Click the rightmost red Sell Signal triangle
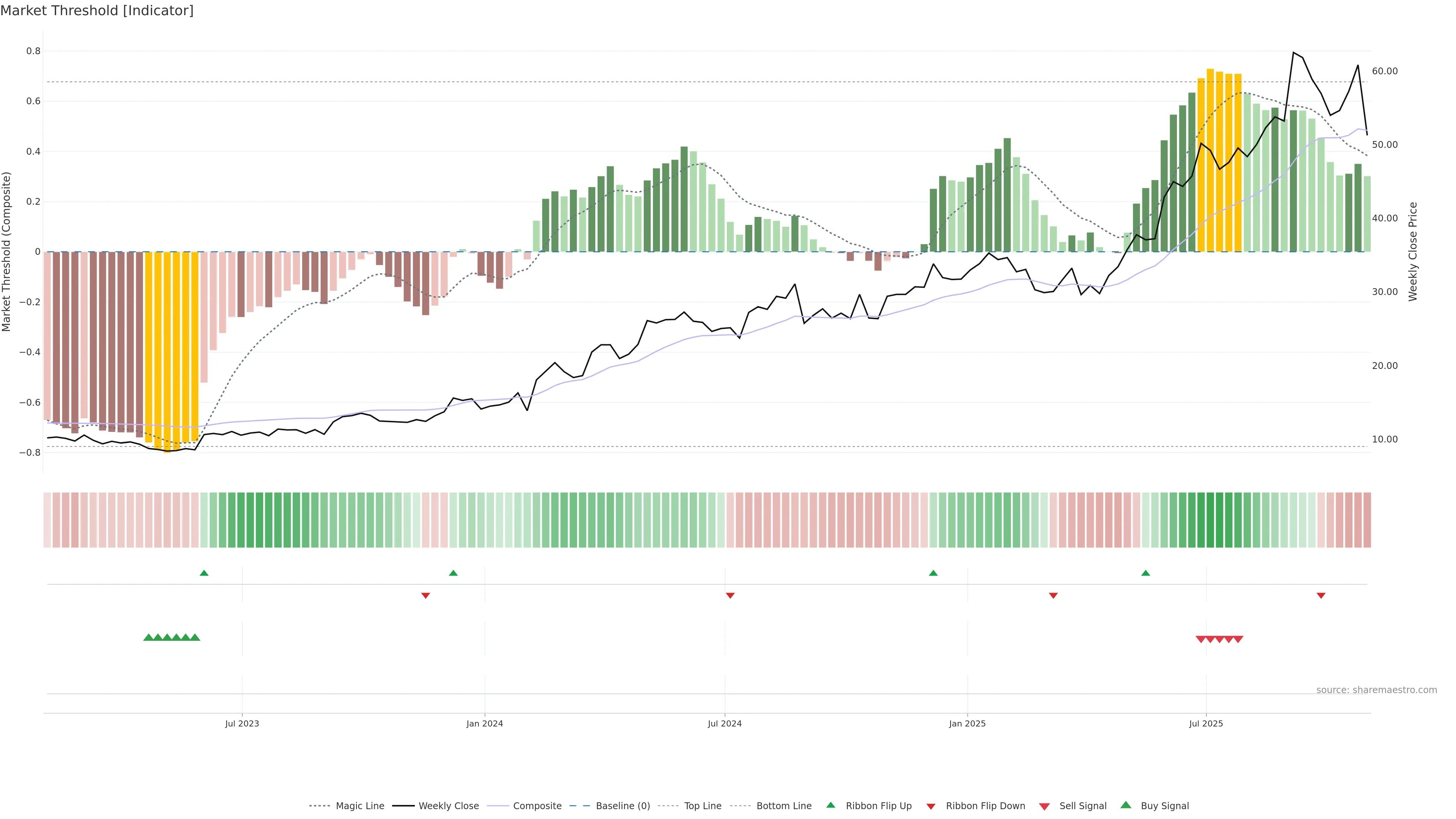The width and height of the screenshot is (1456, 819). tap(1238, 639)
